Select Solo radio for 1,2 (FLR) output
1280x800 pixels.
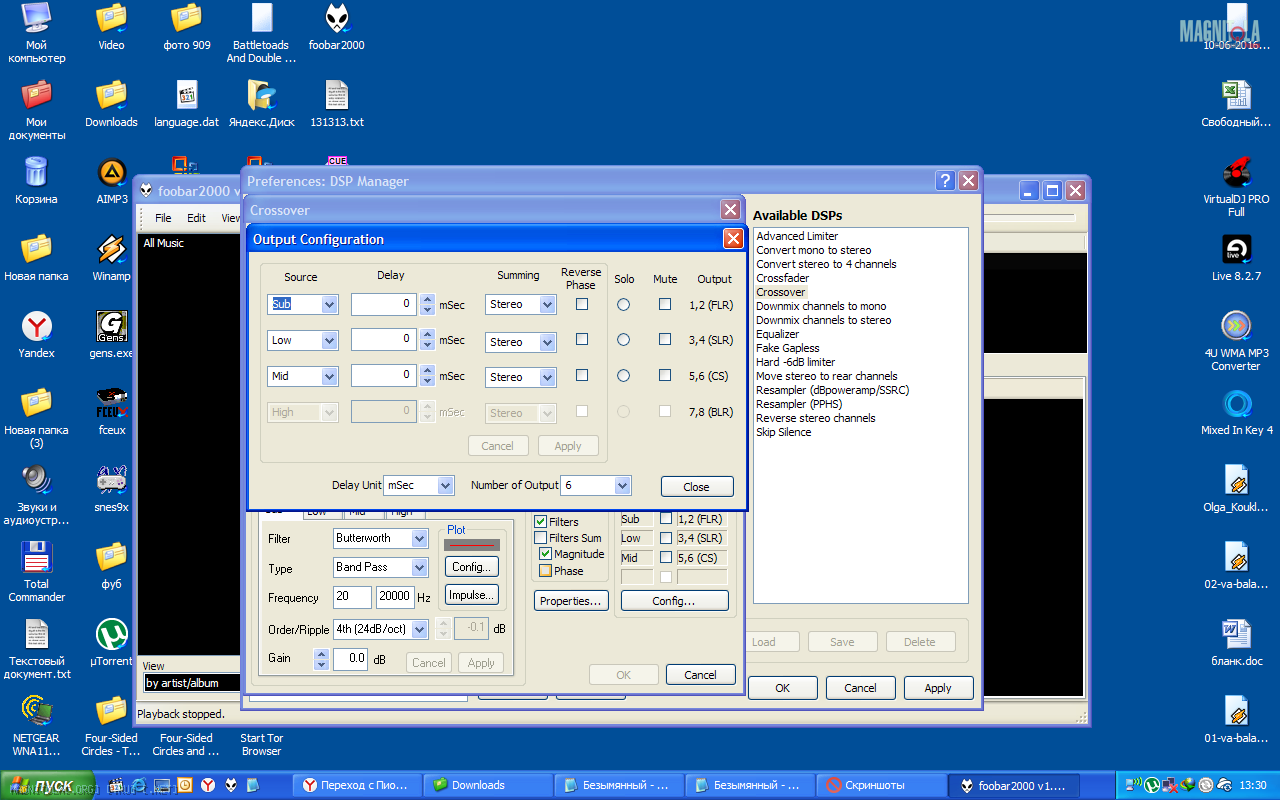pos(624,304)
